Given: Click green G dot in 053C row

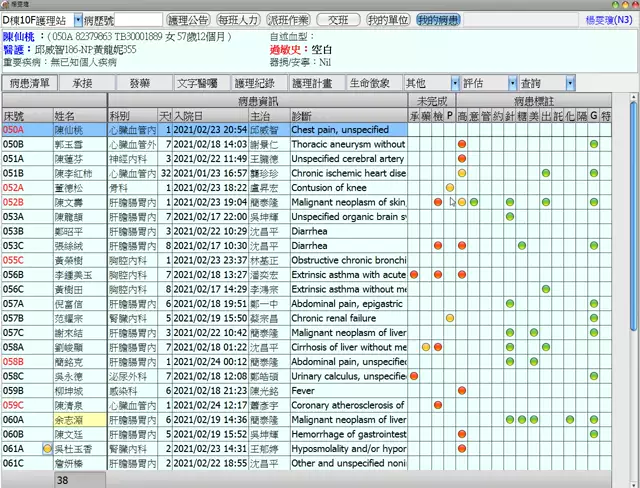Looking at the screenshot, I should [x=594, y=246].
